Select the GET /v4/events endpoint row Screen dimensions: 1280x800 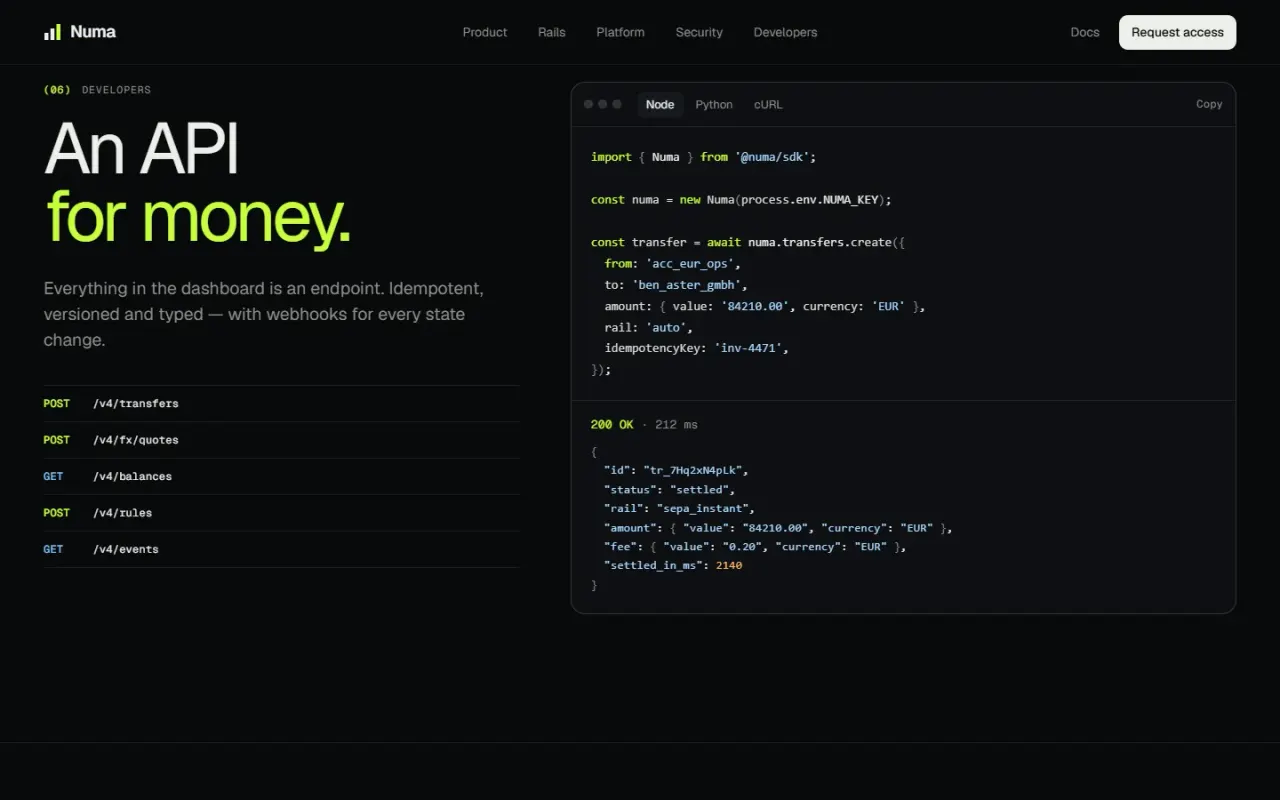coord(281,549)
